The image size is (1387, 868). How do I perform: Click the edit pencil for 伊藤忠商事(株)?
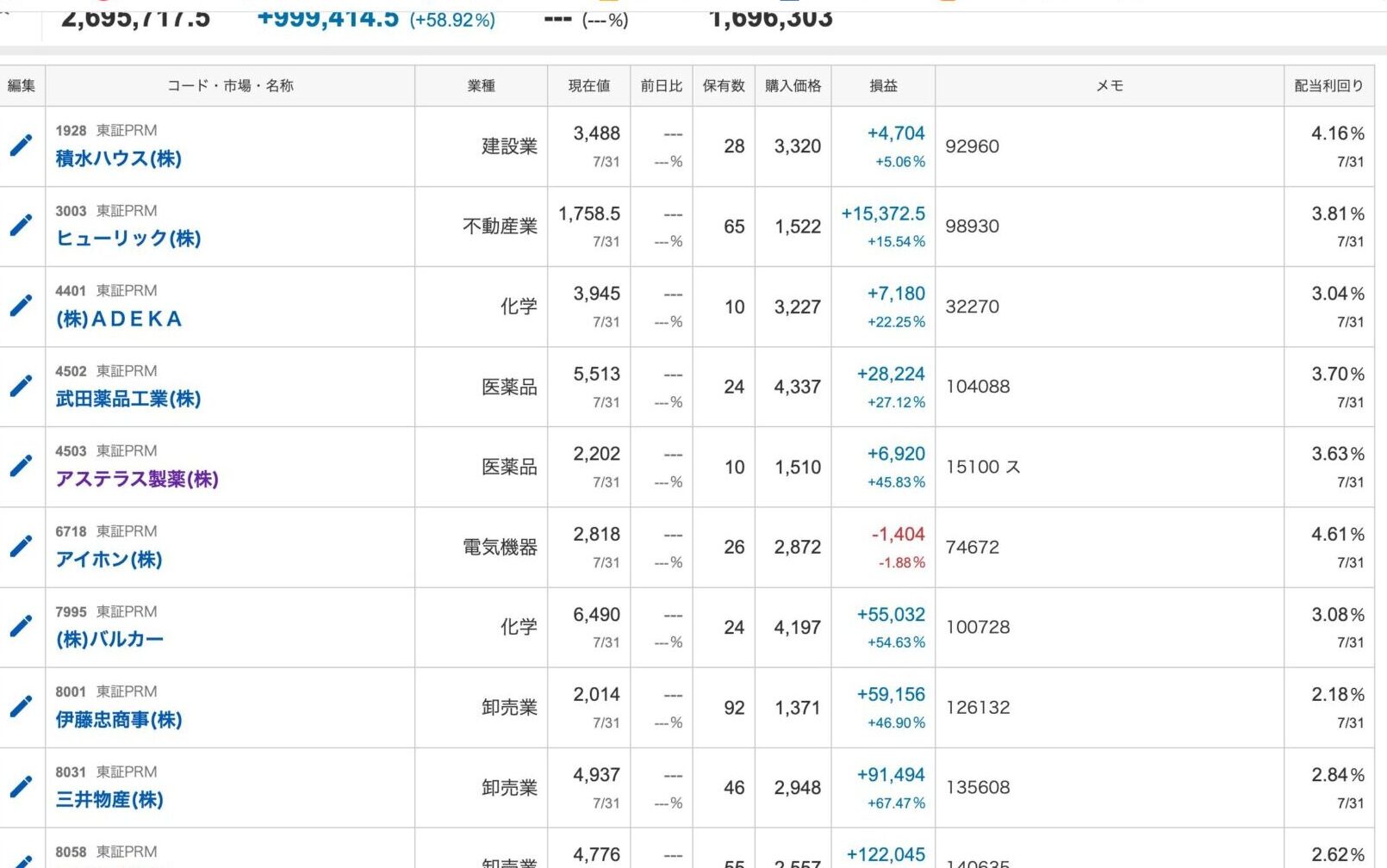click(x=22, y=707)
